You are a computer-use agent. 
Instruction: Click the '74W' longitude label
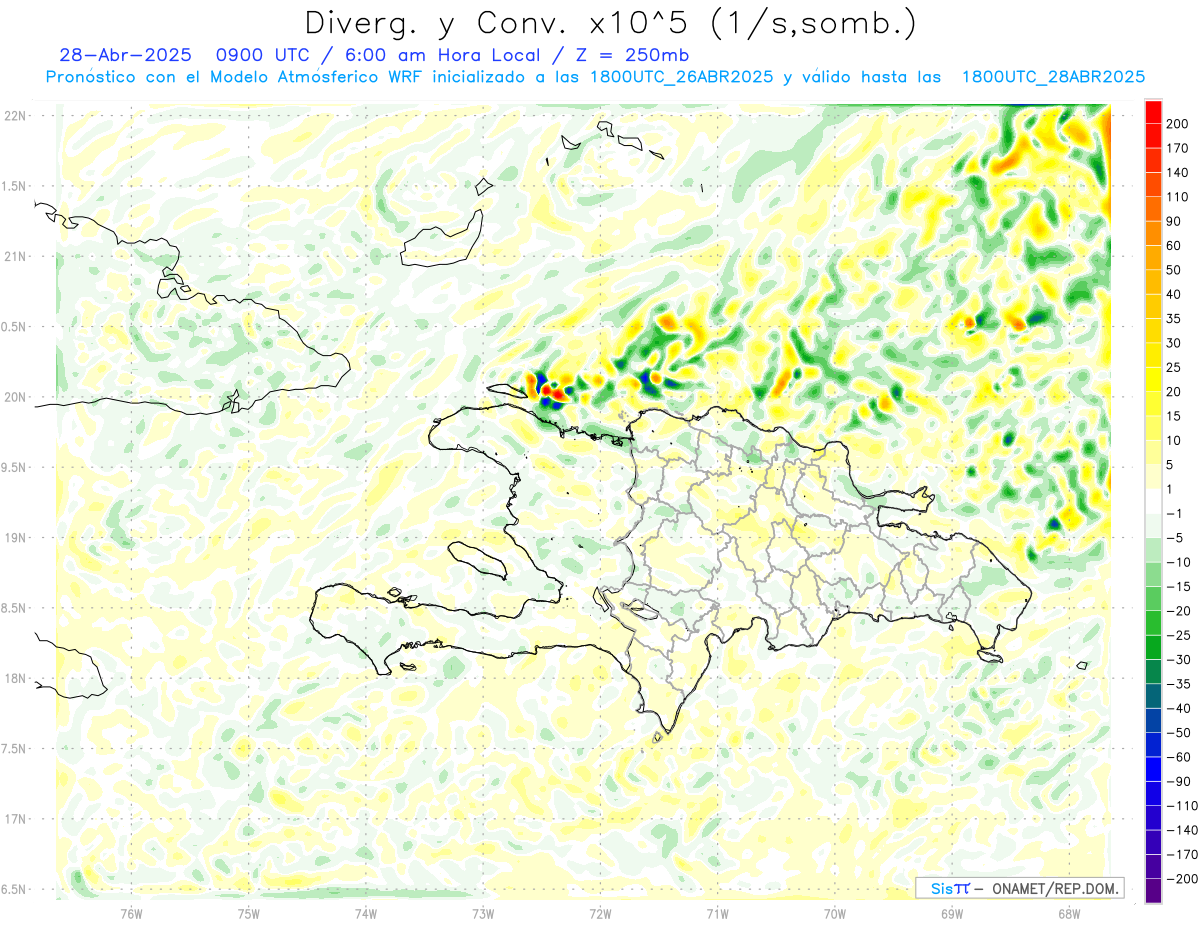click(366, 914)
